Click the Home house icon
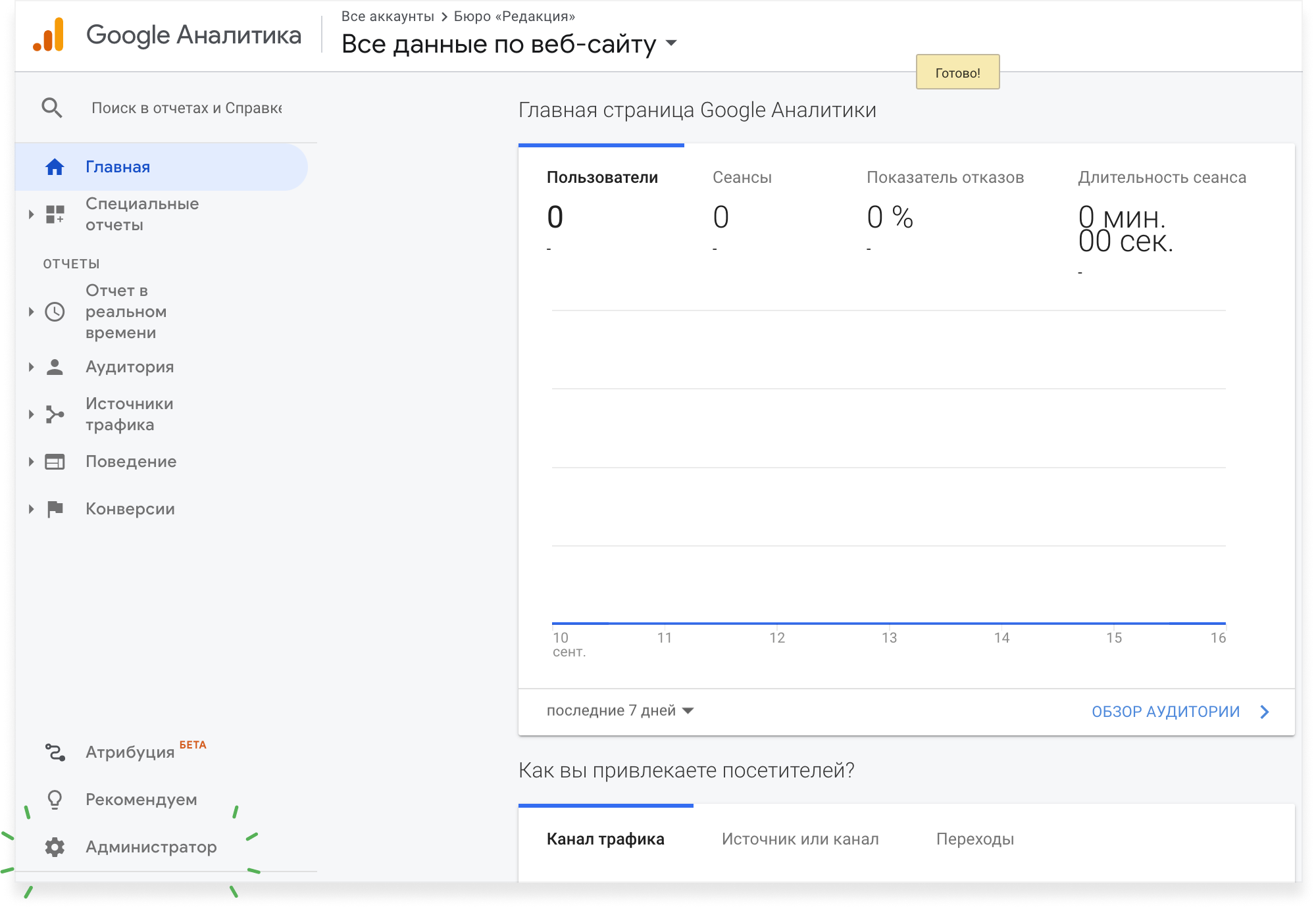 click(55, 167)
